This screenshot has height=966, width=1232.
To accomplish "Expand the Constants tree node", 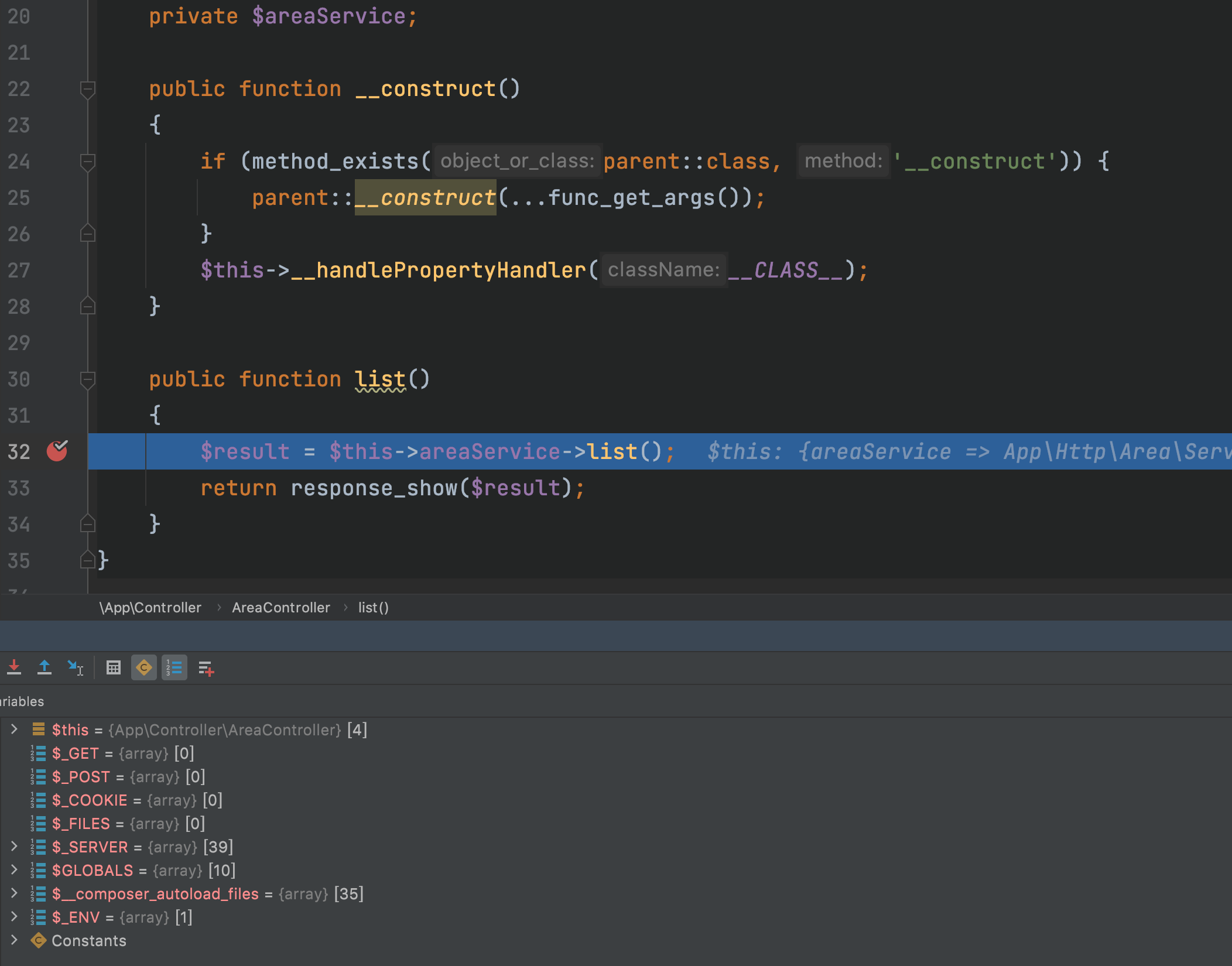I will (14, 940).
